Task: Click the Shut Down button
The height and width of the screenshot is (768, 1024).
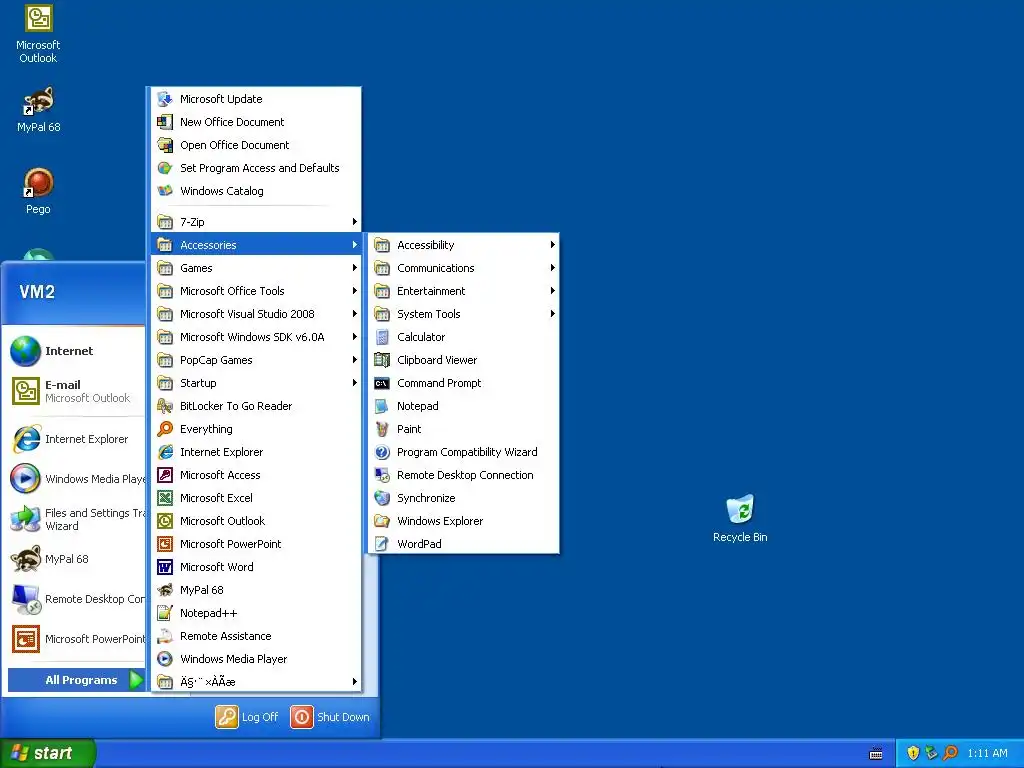Action: (x=330, y=717)
